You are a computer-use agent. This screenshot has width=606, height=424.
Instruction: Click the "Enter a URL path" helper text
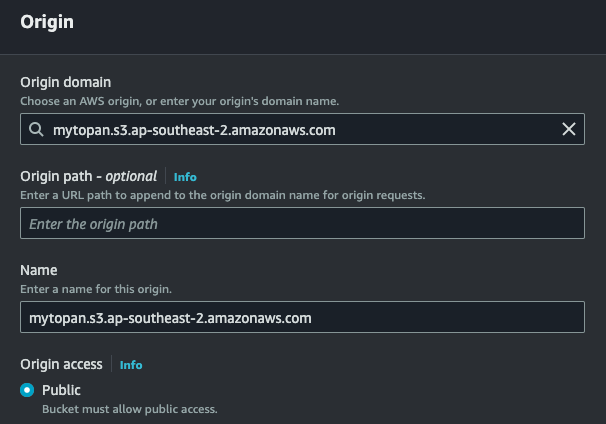pyautogui.click(x=222, y=195)
